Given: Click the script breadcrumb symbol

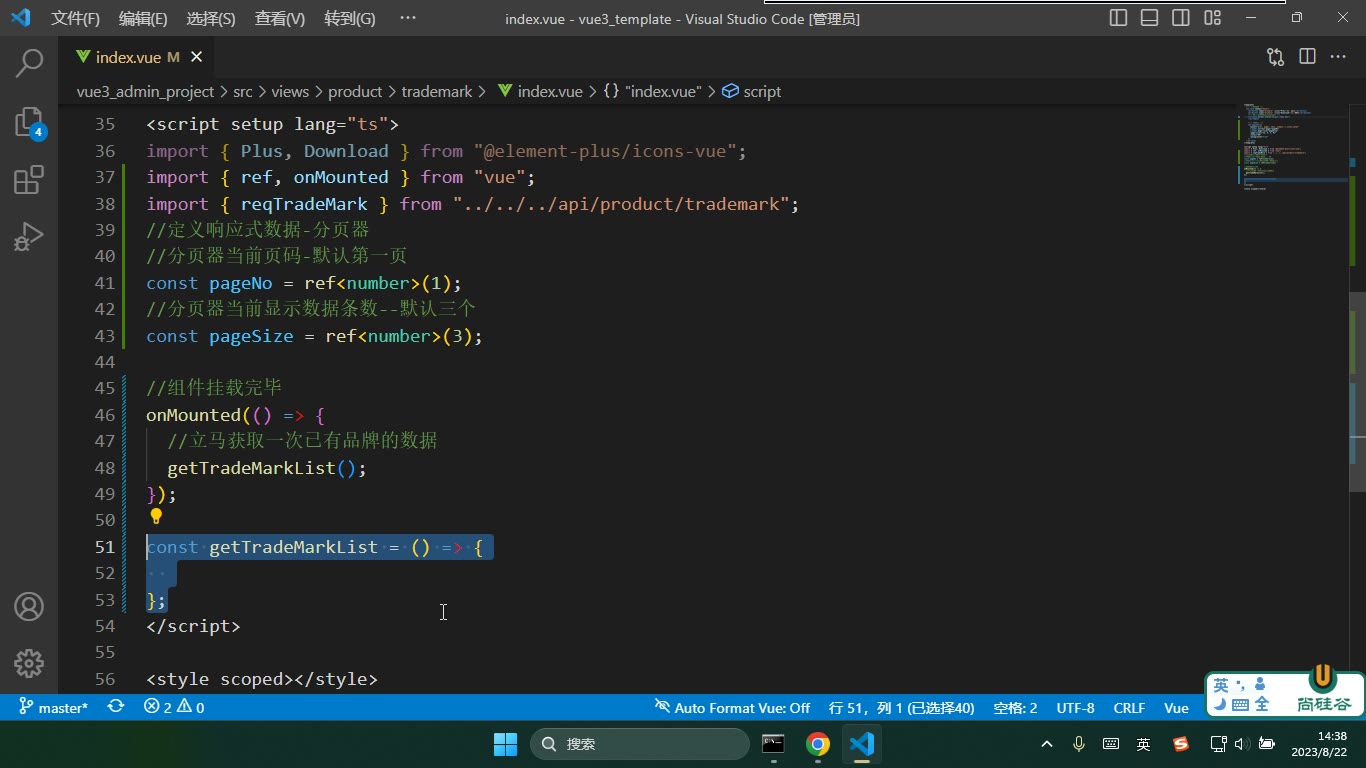Looking at the screenshot, I should [x=751, y=91].
